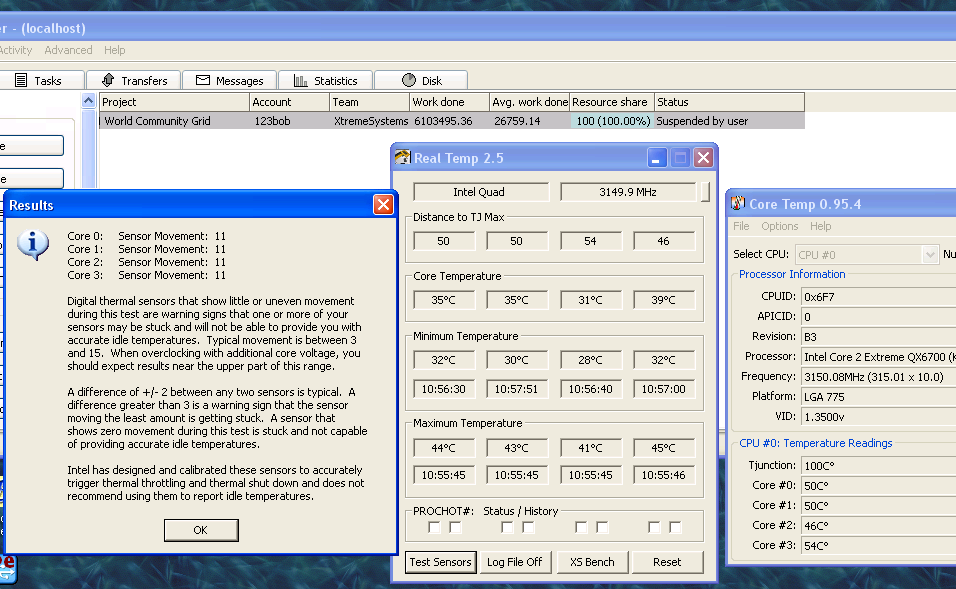This screenshot has height=589, width=956.
Task: Close the Real Temp window
Action: pyautogui.click(x=704, y=158)
